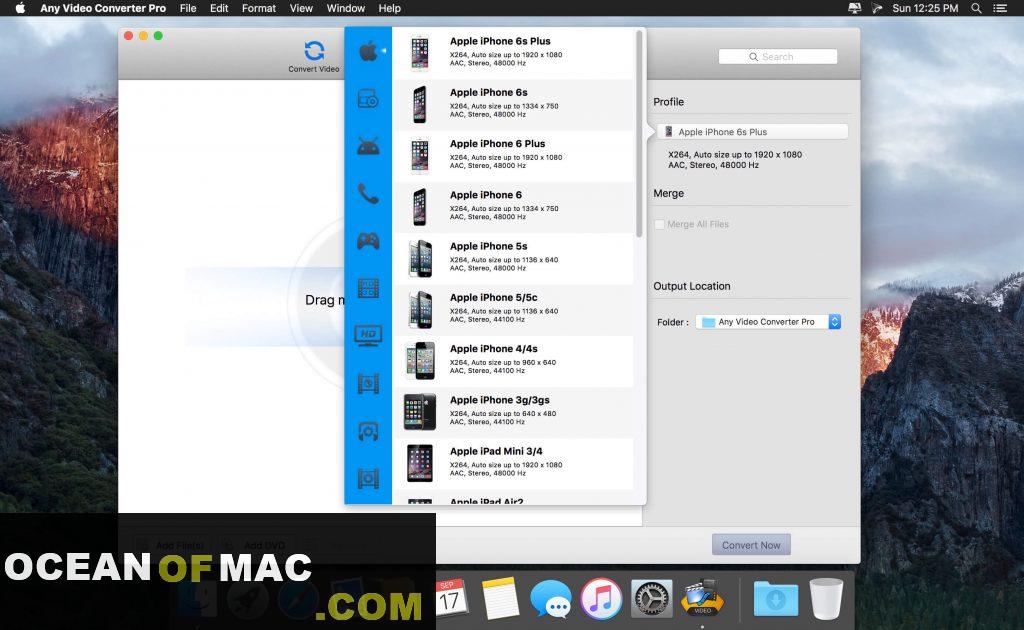
Task: Choose the Apple iPhone 6s profile
Action: coord(513,104)
